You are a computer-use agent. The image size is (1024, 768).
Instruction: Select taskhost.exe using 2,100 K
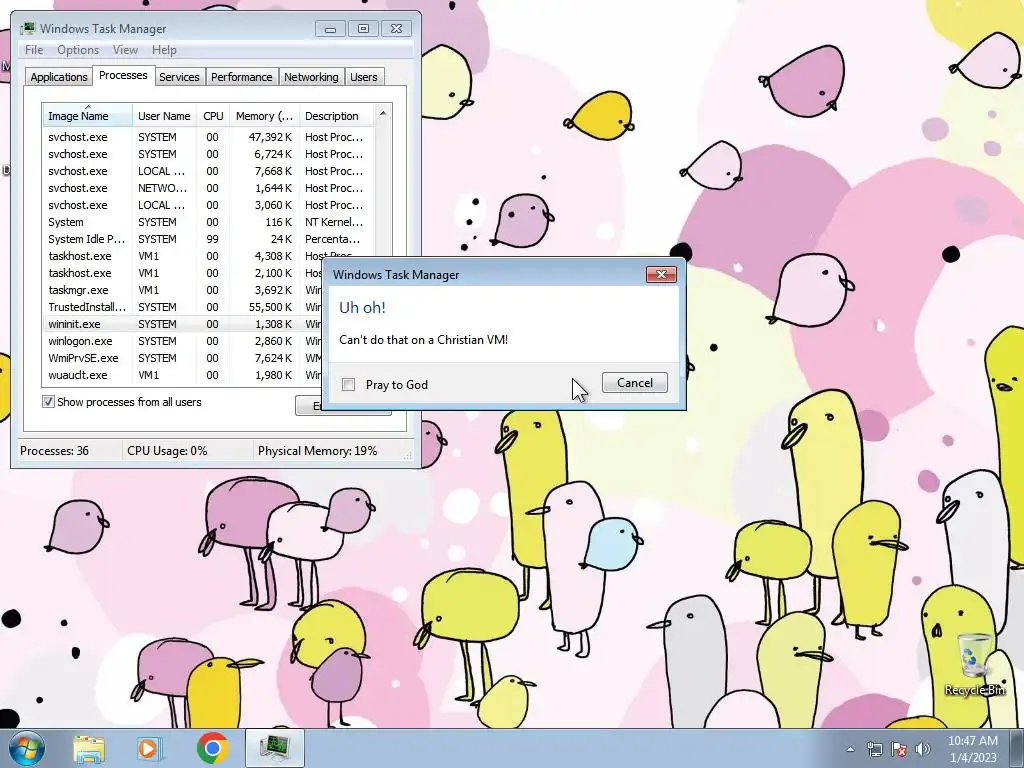click(184, 273)
